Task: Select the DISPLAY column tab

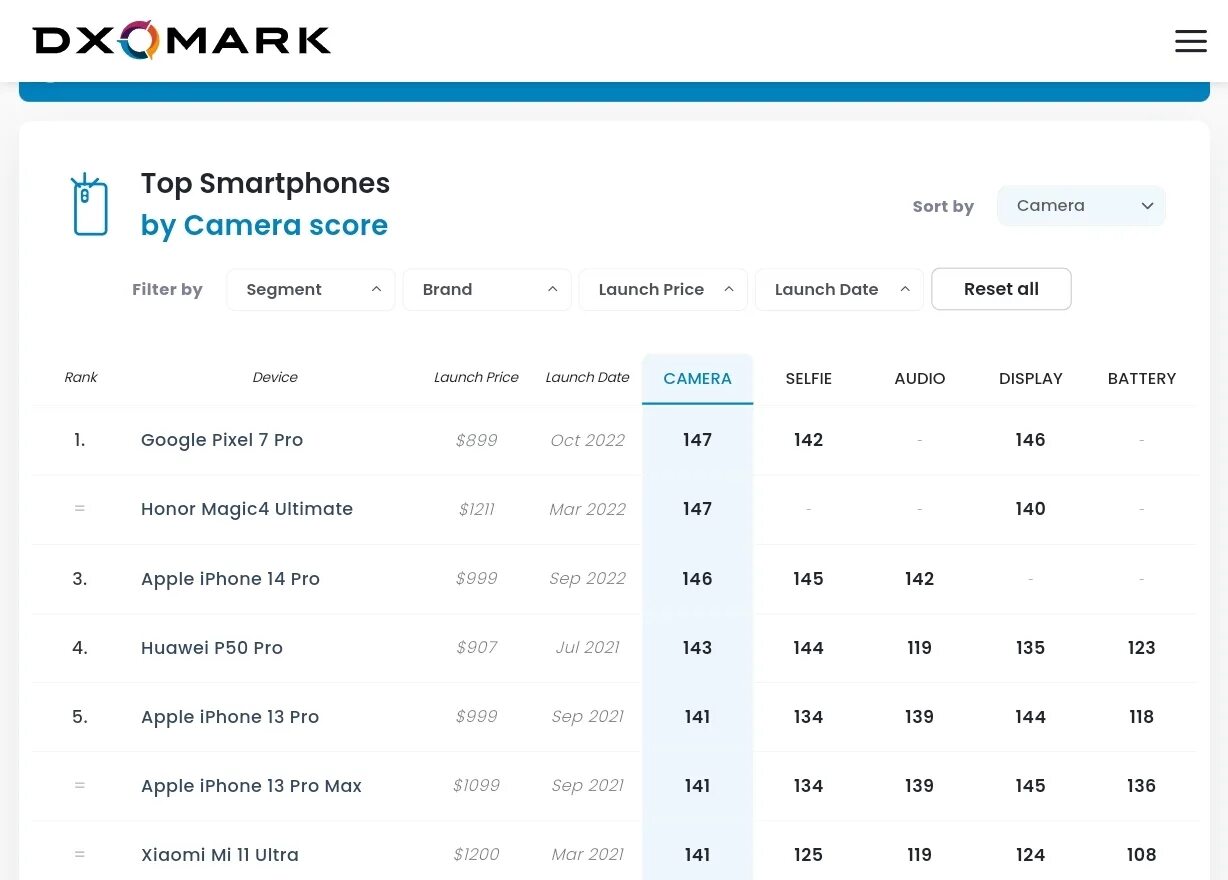Action: 1030,379
